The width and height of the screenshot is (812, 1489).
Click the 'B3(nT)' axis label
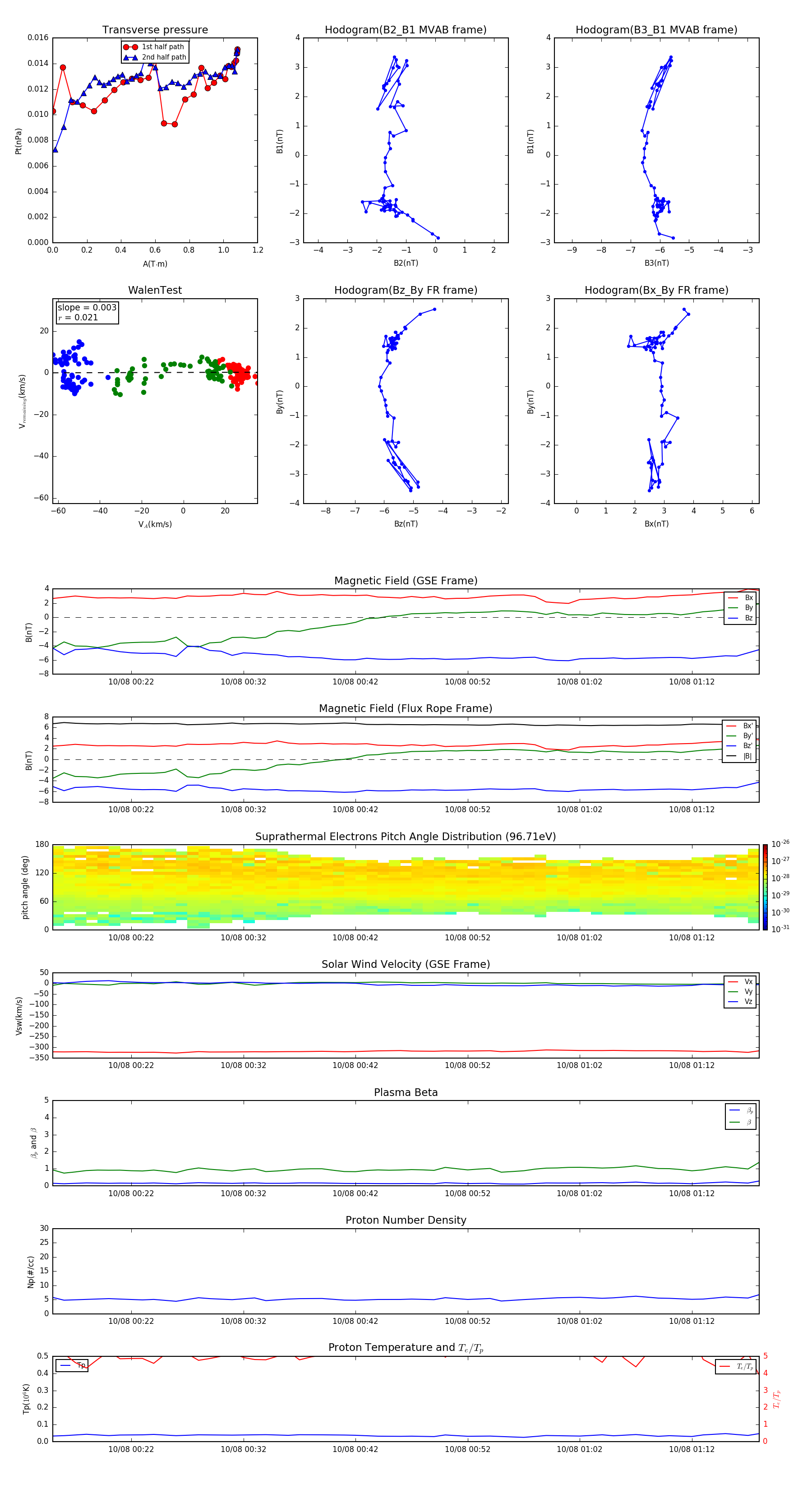tap(656, 263)
